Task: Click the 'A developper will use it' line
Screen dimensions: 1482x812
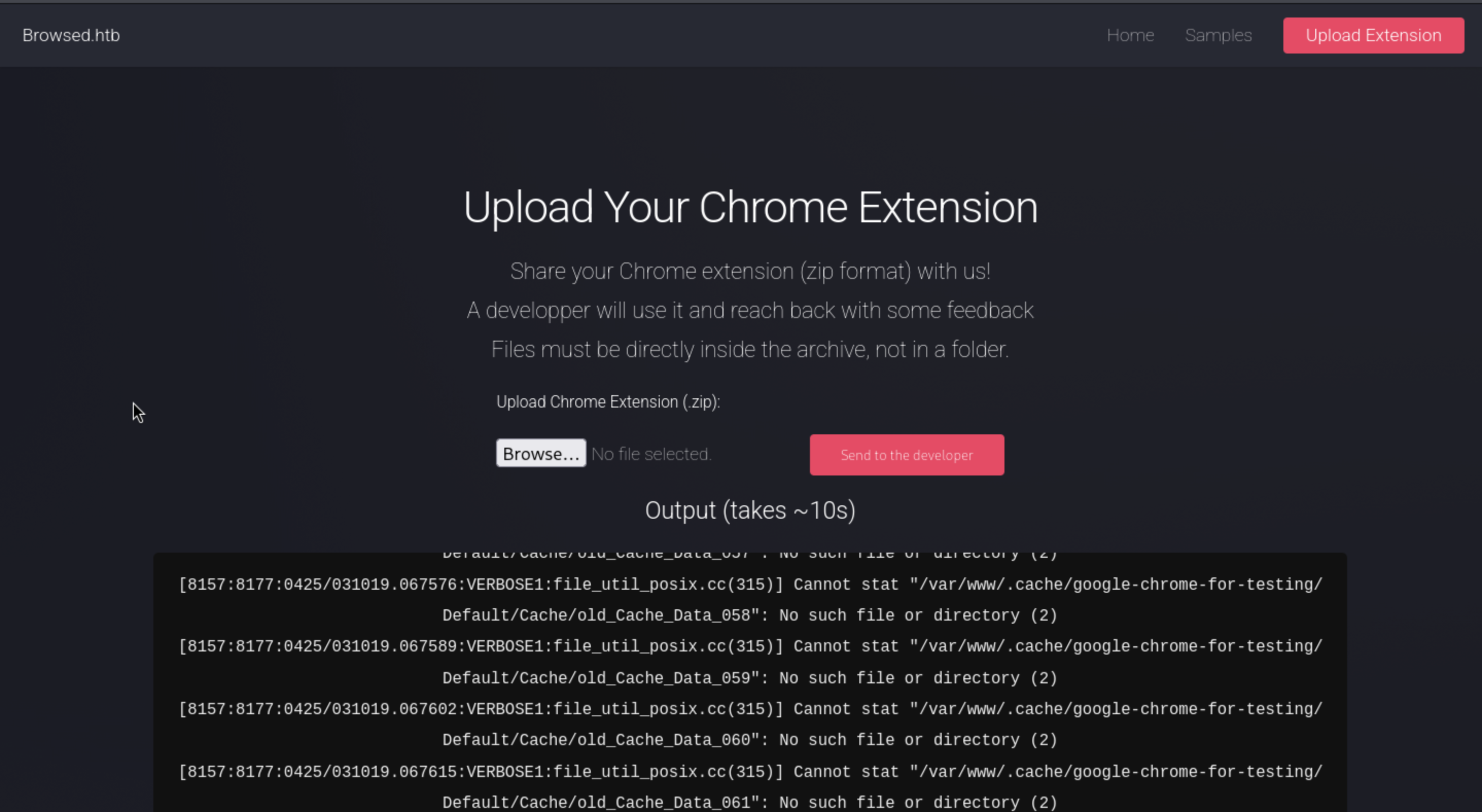Action: 750,310
